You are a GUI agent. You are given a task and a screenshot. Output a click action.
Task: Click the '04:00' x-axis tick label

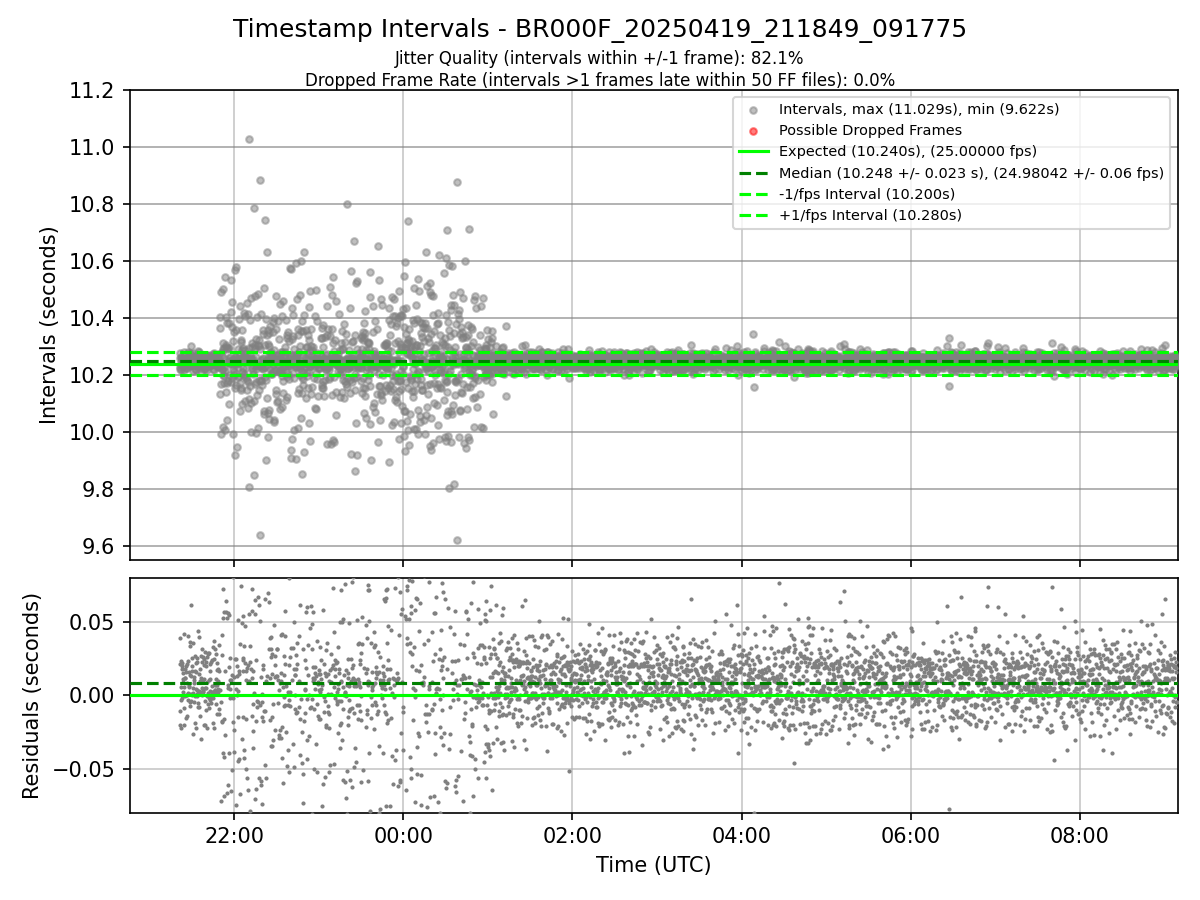741,834
